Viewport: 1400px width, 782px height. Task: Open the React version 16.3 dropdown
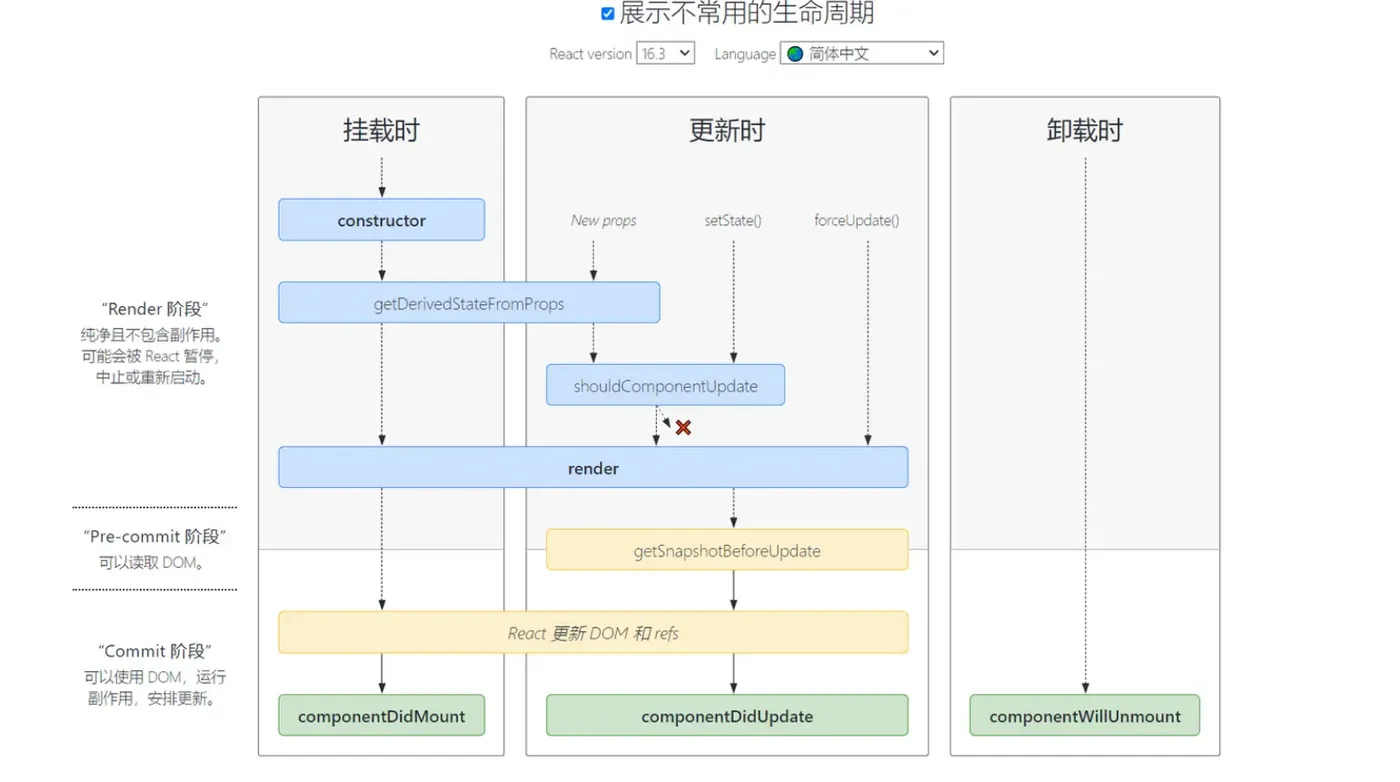pyautogui.click(x=665, y=53)
